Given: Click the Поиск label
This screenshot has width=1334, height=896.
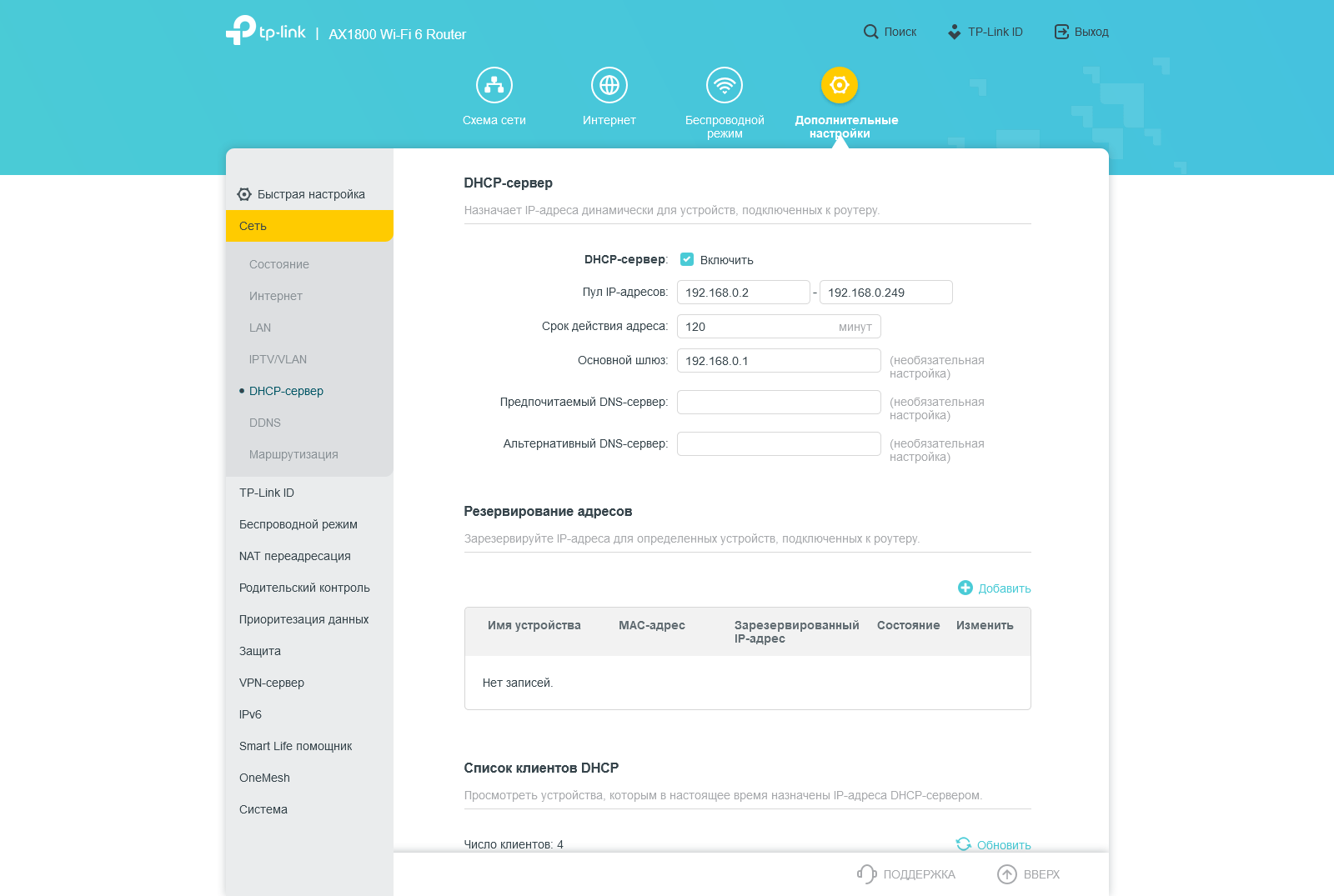Looking at the screenshot, I should pos(900,32).
